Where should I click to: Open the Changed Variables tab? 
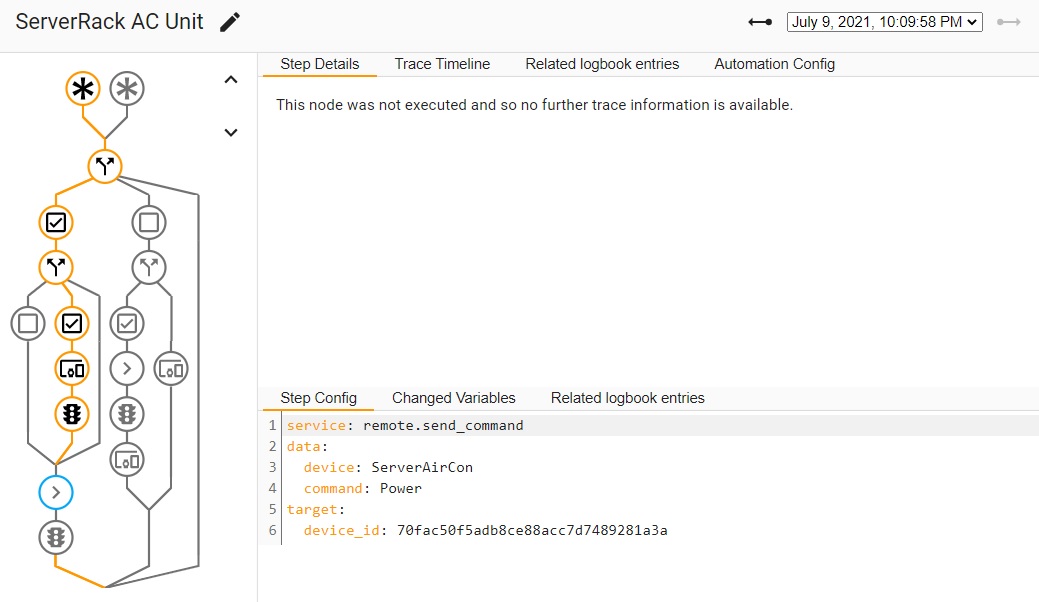pyautogui.click(x=454, y=398)
